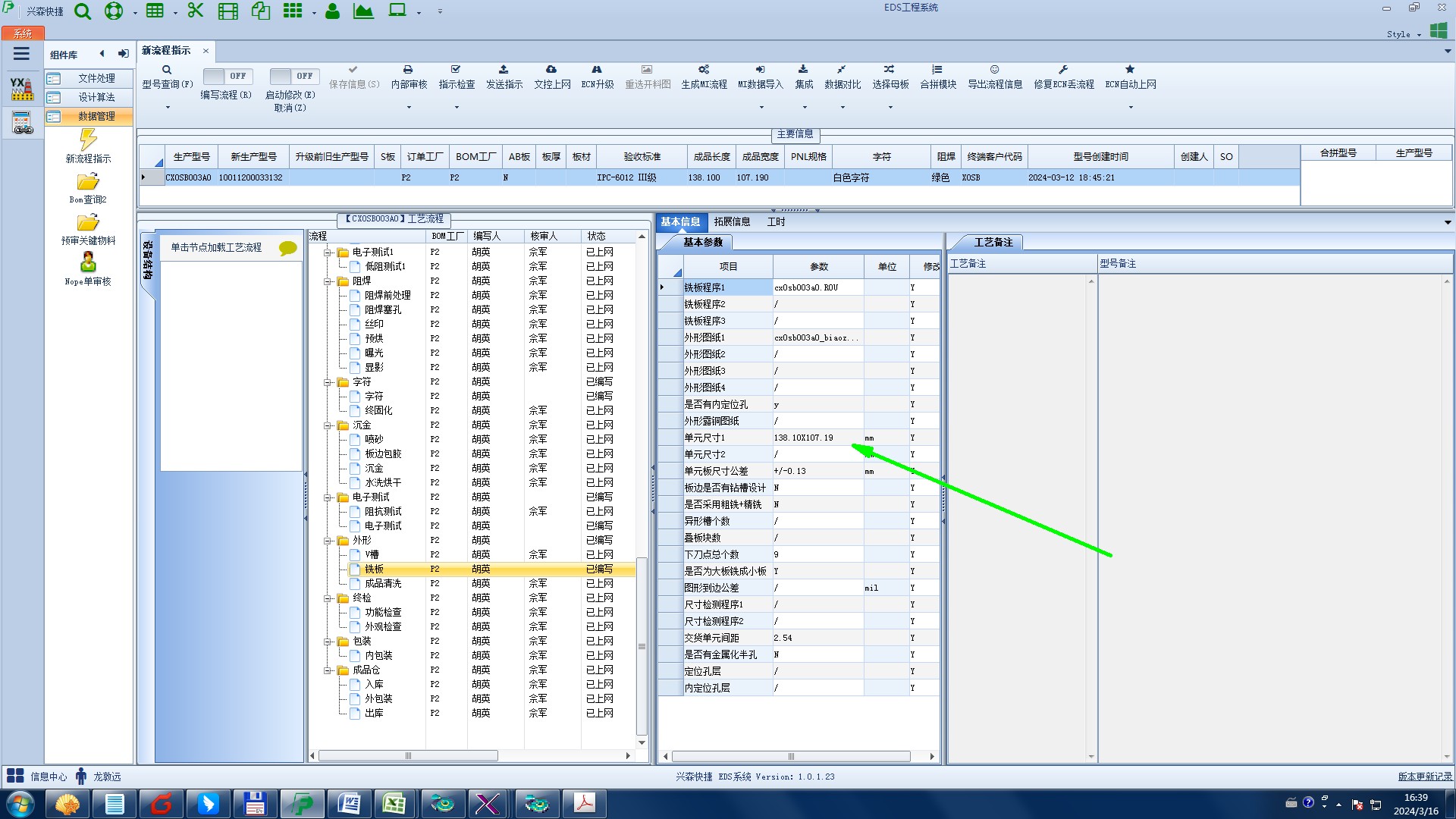Click the 数据对比 toolbar icon
This screenshot has height=819, width=1456.
(842, 70)
